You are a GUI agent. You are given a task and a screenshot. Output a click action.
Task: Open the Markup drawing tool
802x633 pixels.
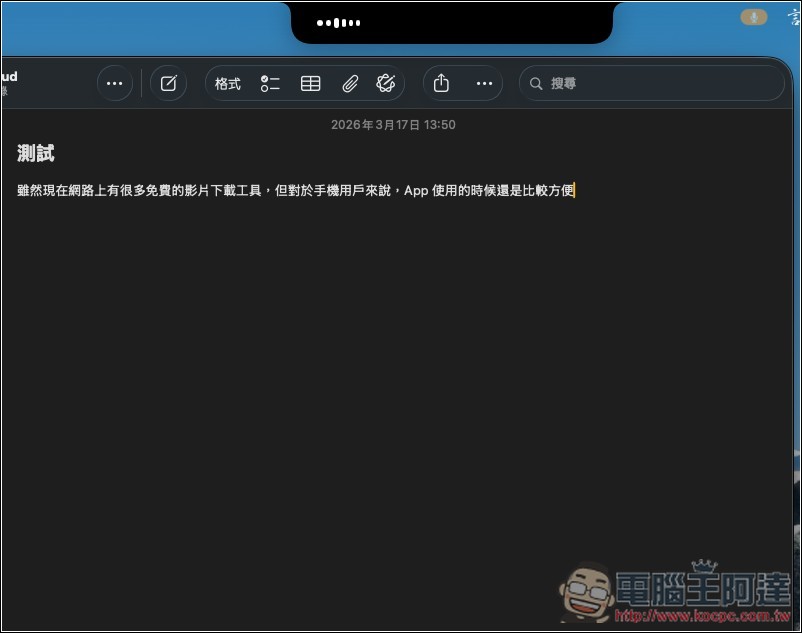(x=388, y=83)
